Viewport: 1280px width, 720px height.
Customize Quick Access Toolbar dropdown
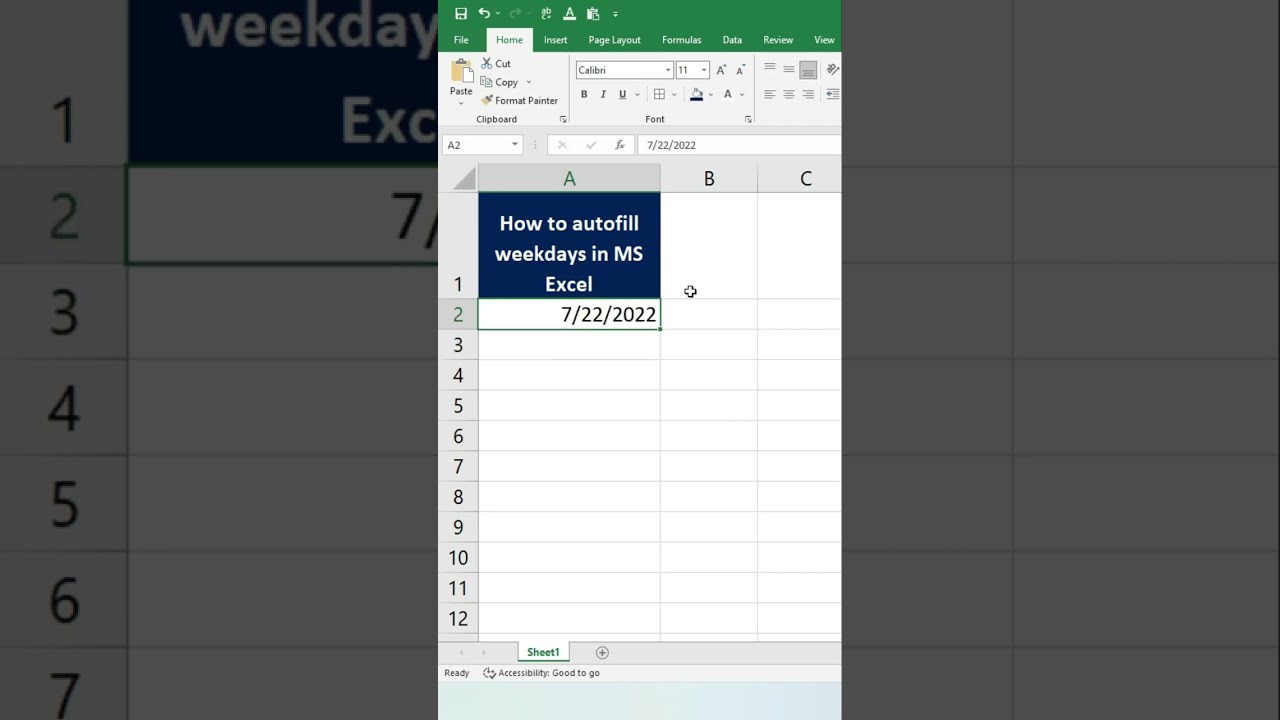click(x=615, y=14)
